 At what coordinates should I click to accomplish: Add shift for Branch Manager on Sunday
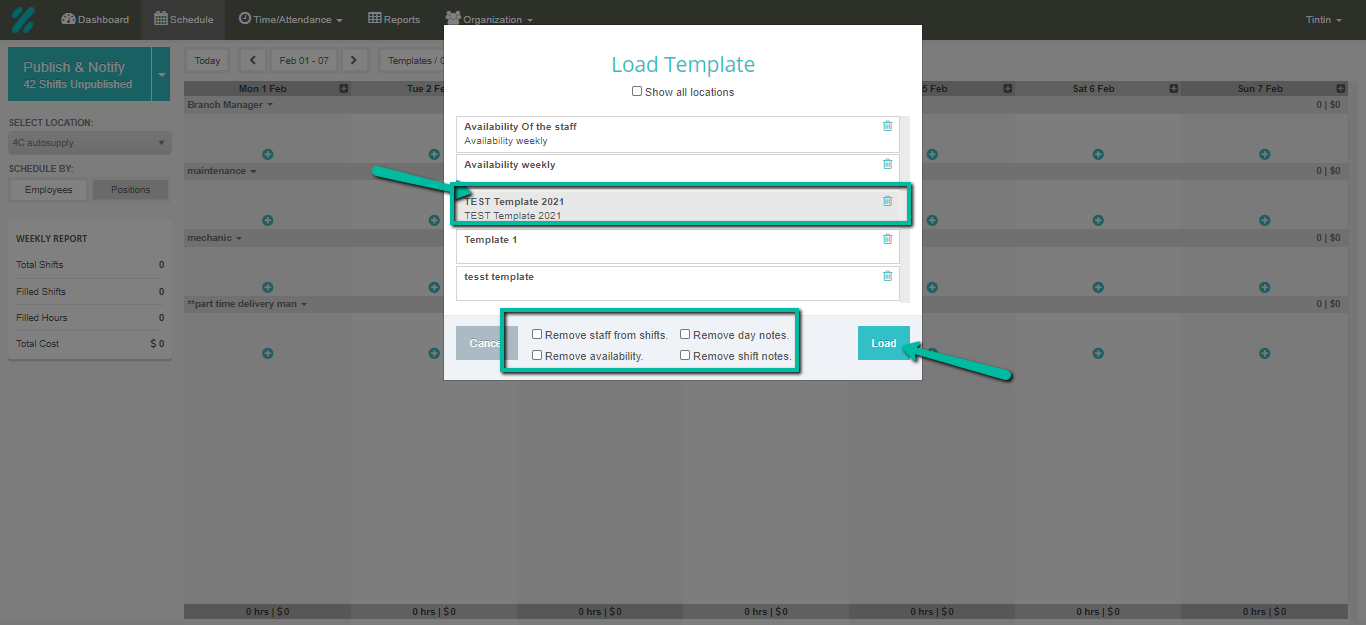click(x=1264, y=154)
